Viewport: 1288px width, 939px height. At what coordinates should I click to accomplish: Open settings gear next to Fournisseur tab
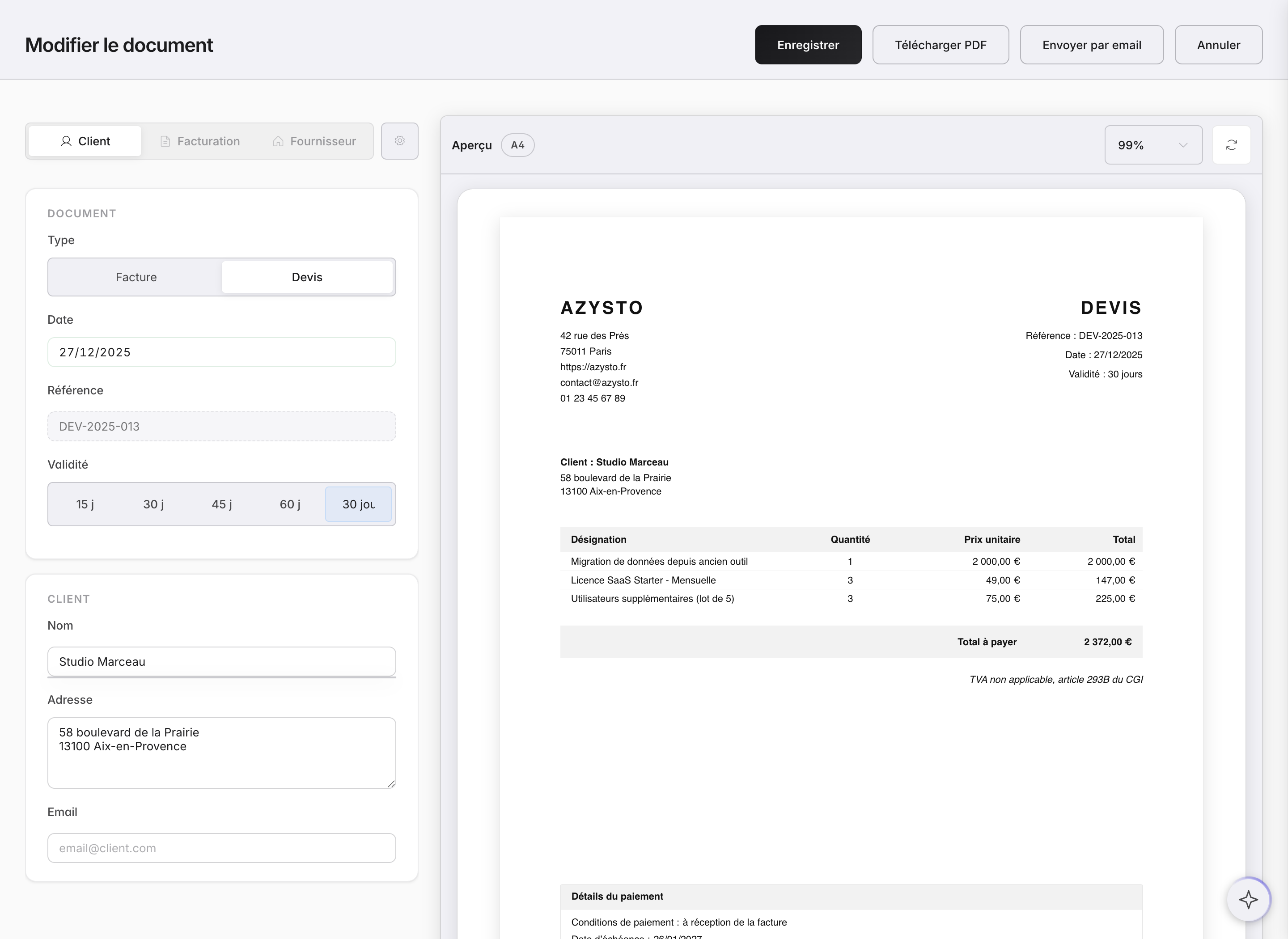coord(399,141)
